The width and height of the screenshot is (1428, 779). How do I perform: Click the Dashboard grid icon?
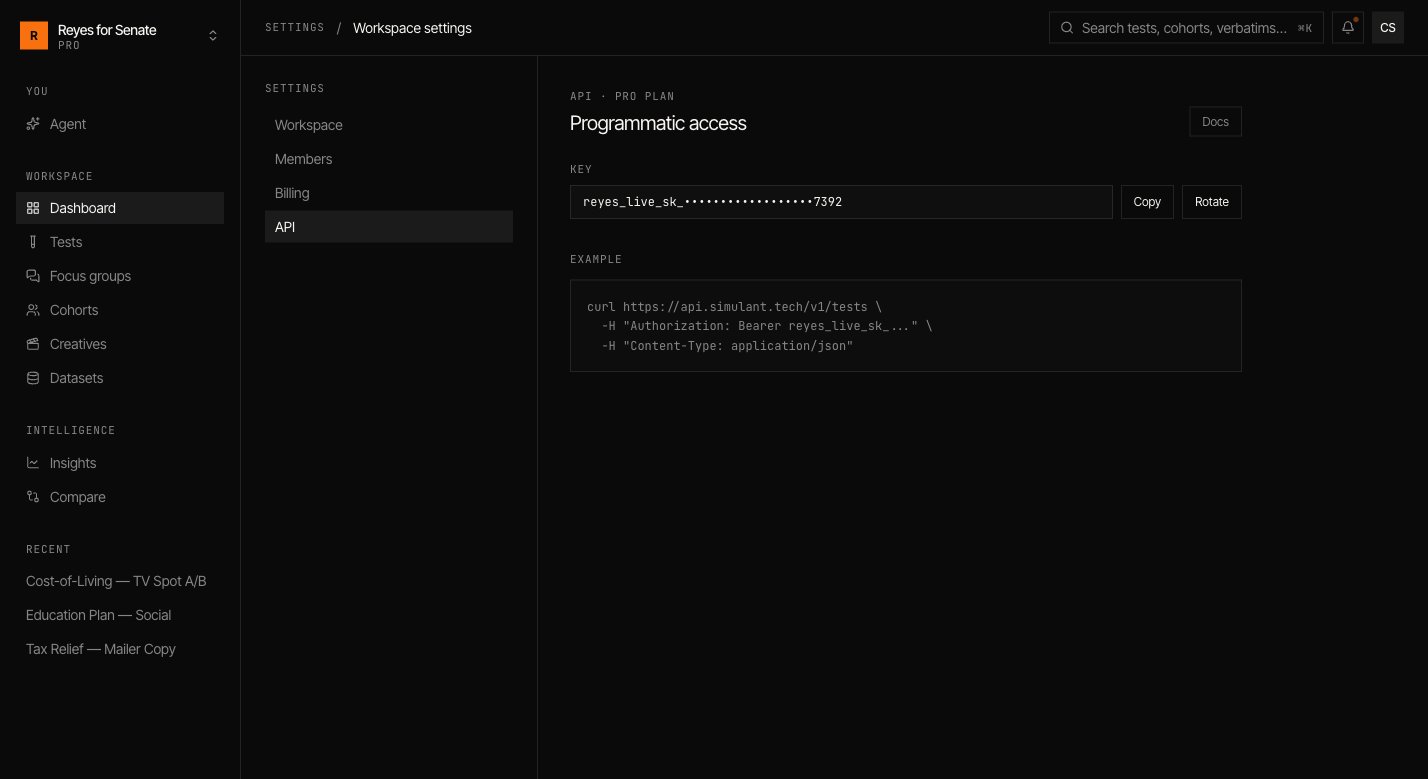(x=33, y=208)
